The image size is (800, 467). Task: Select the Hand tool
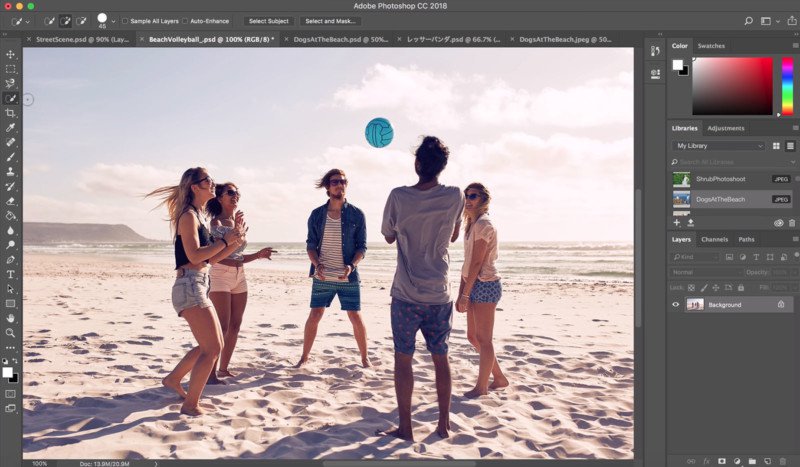pyautogui.click(x=10, y=318)
